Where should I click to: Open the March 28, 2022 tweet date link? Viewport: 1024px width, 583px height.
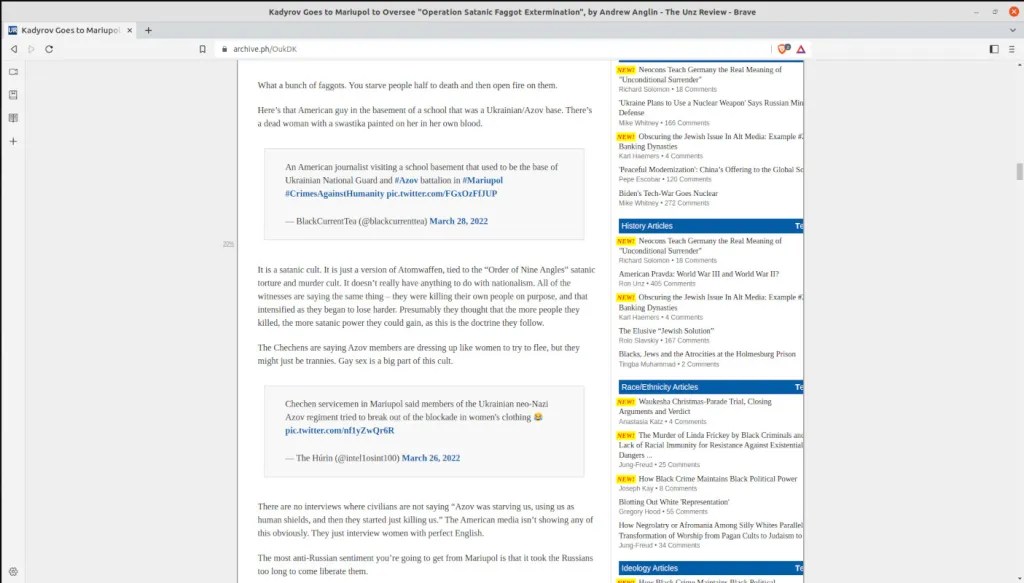point(458,221)
